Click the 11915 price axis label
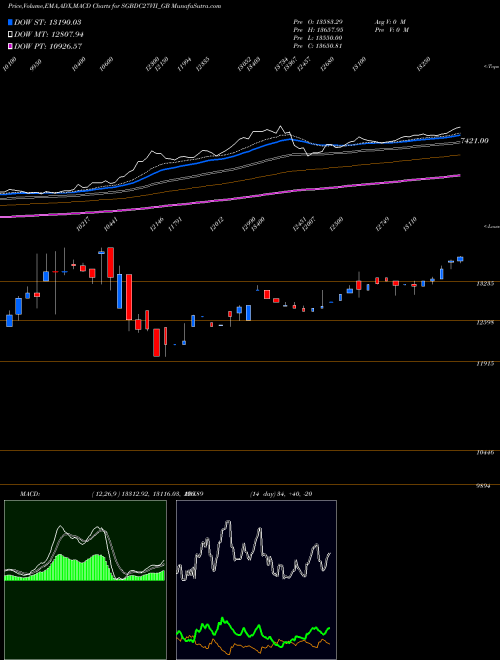The height and width of the screenshot is (660, 500). (x=485, y=364)
